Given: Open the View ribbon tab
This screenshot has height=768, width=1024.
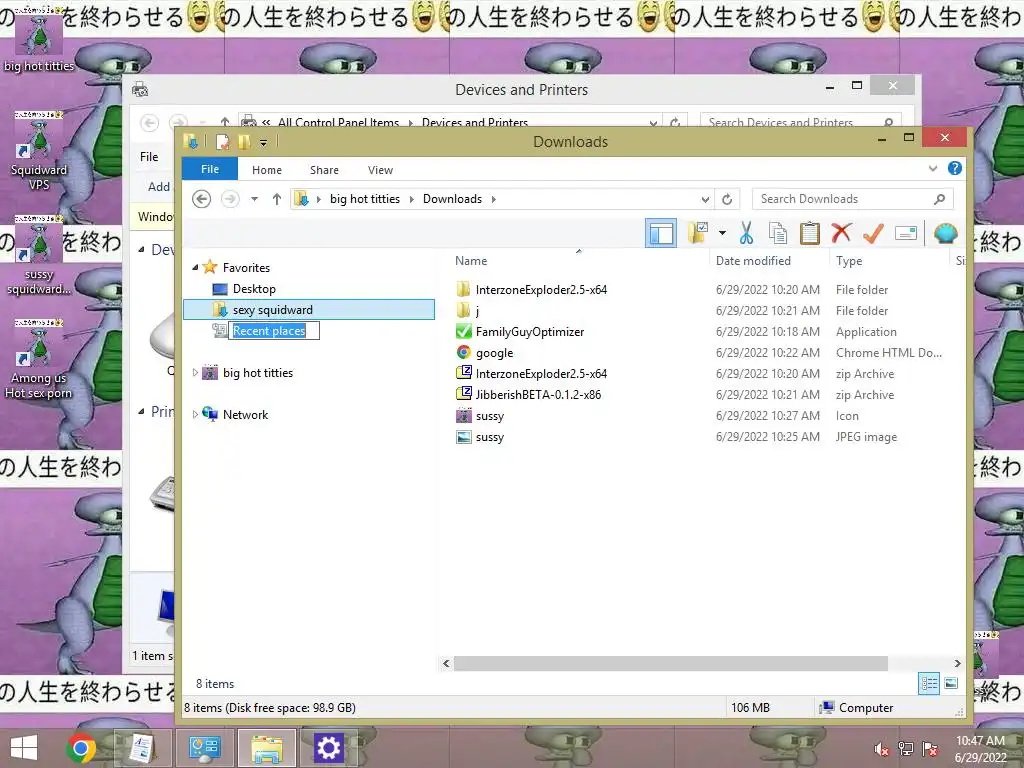Looking at the screenshot, I should point(380,170).
